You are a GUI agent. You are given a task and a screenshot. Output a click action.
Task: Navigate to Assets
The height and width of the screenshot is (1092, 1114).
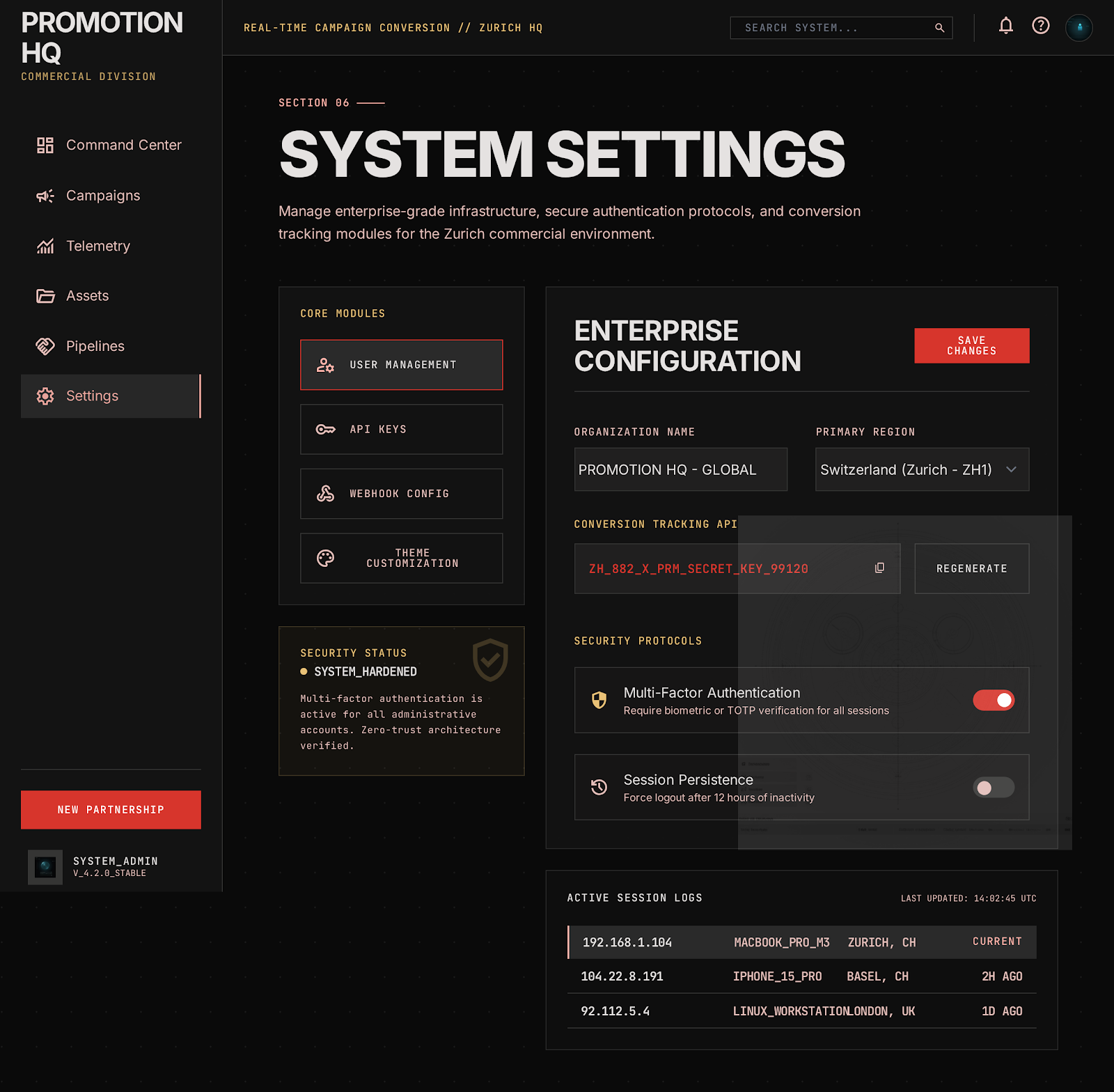pyautogui.click(x=111, y=296)
